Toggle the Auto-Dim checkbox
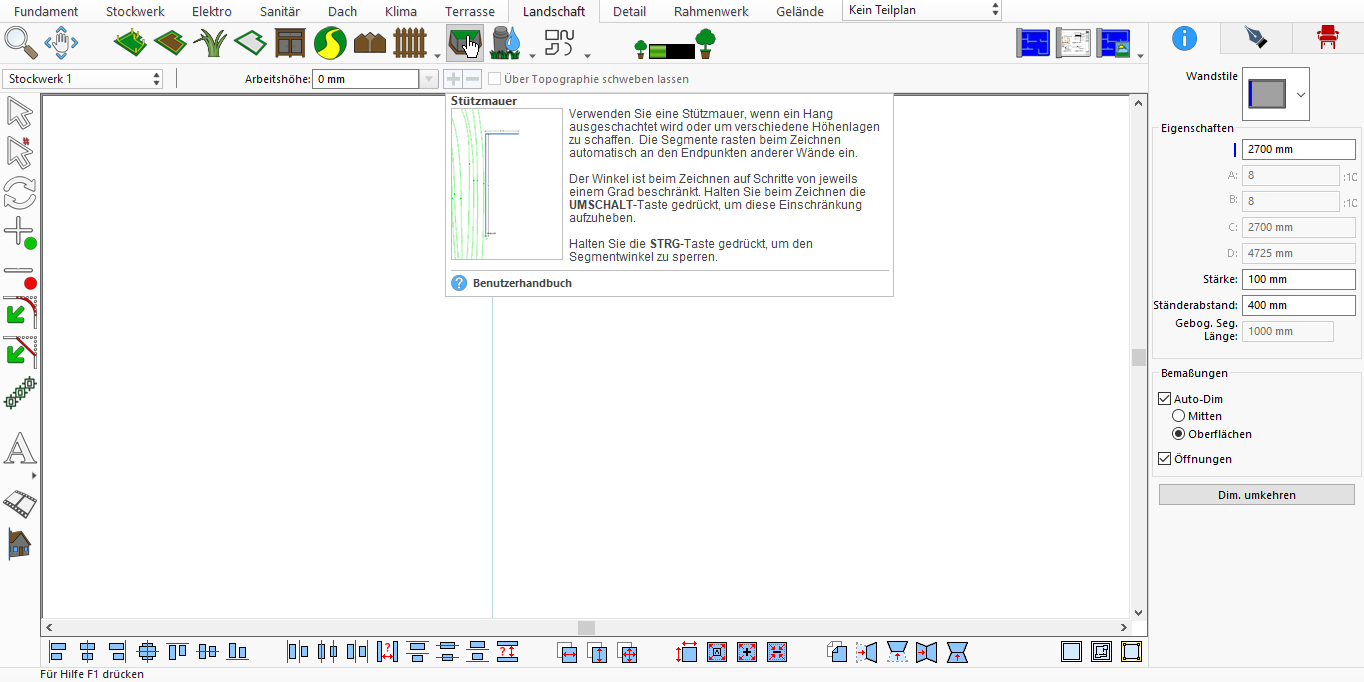Viewport: 1364px width, 682px height. pos(1164,399)
